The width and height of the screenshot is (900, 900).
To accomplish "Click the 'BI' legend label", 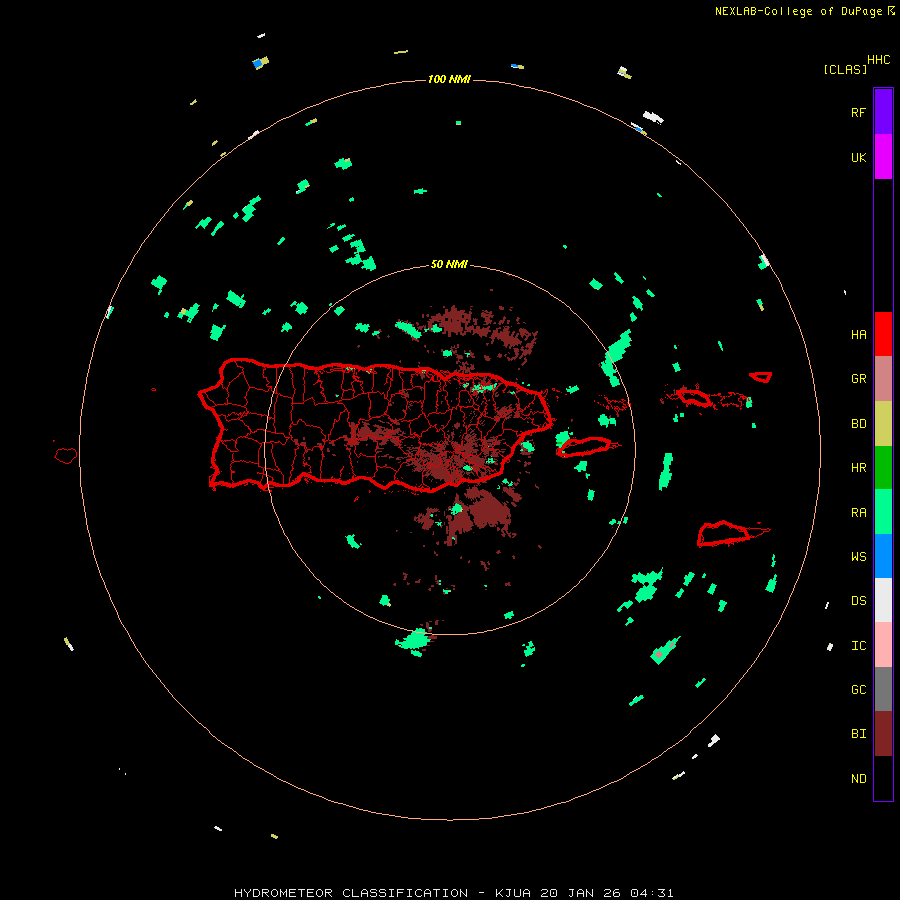I will tap(858, 734).
